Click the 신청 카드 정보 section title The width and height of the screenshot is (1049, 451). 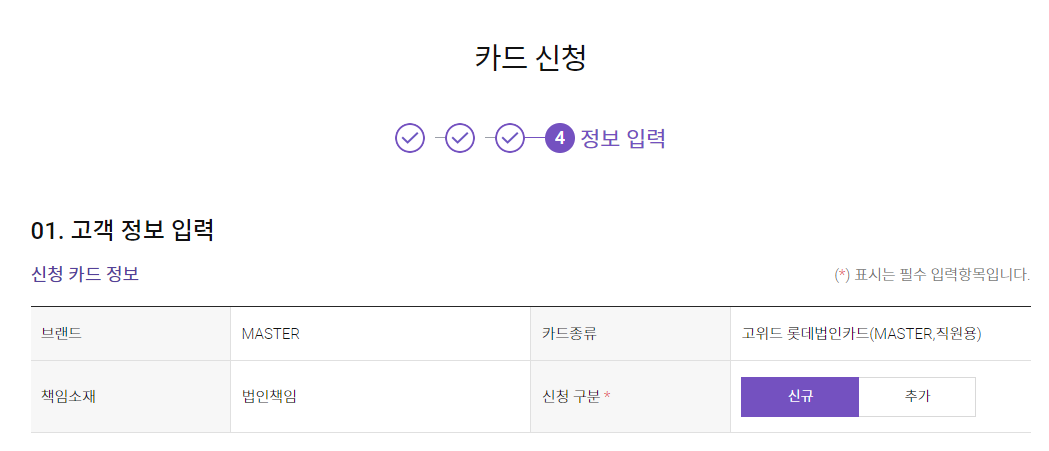[x=85, y=274]
